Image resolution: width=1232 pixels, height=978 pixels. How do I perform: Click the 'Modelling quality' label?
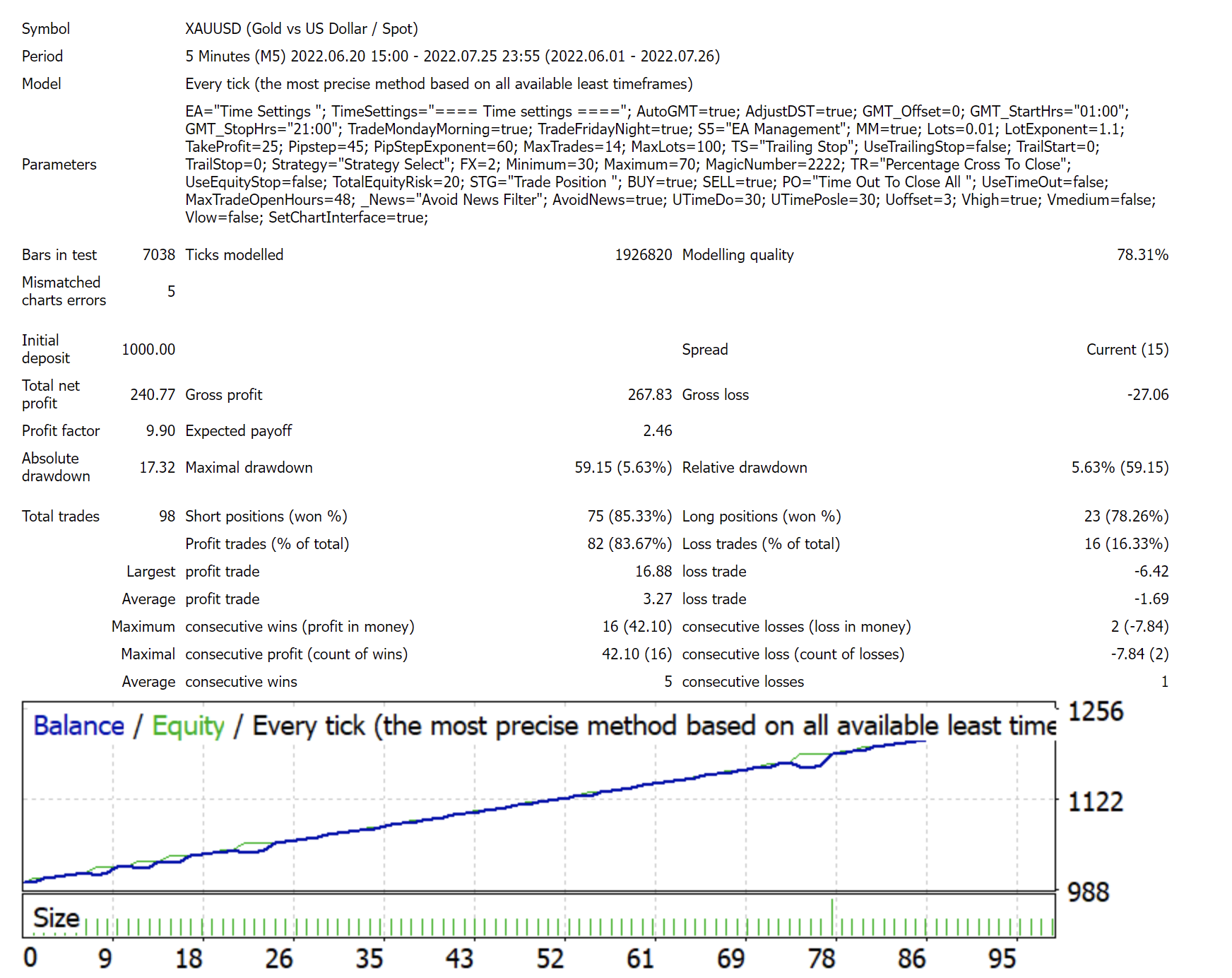[738, 255]
